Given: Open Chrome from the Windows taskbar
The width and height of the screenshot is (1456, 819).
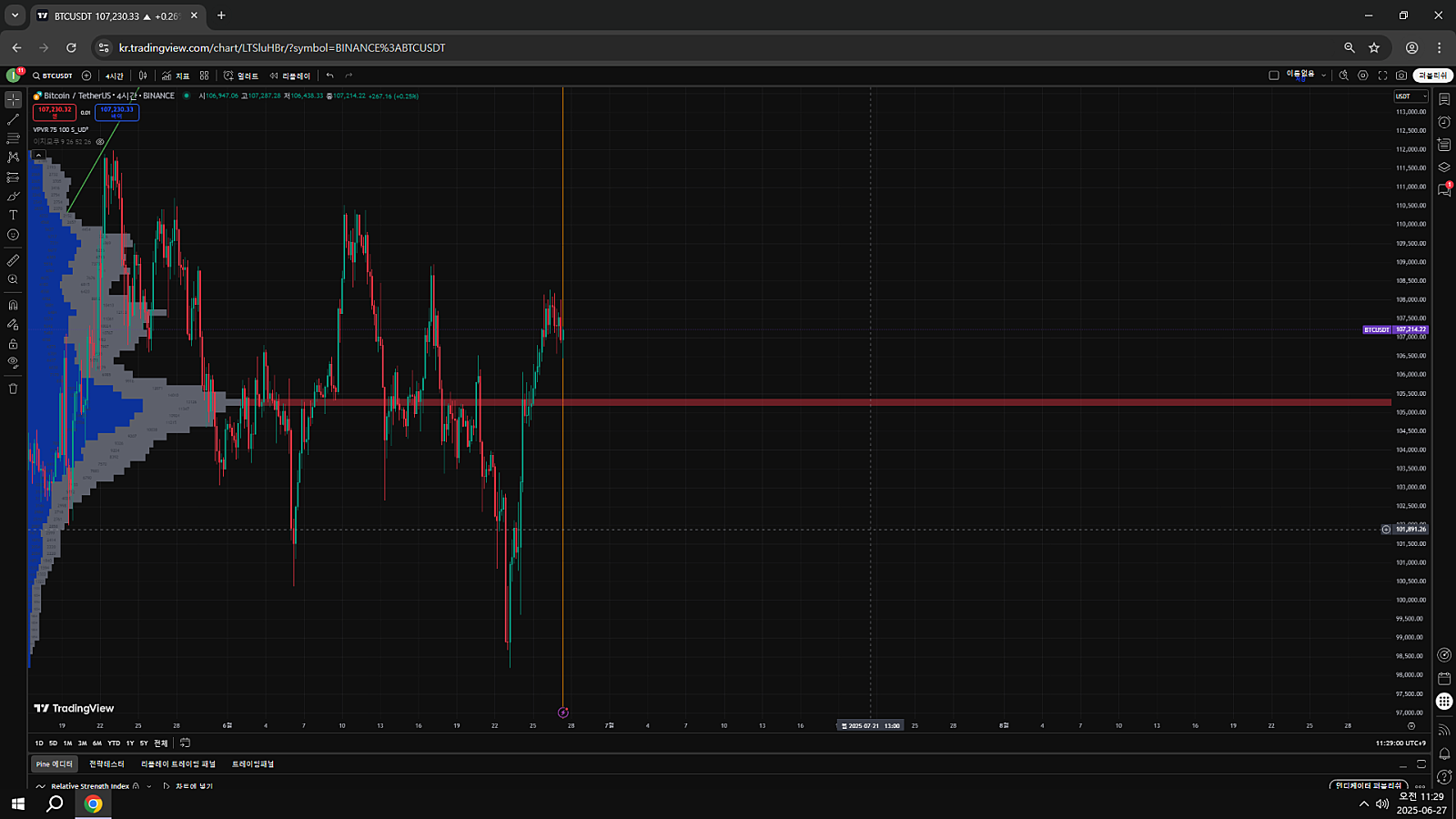Looking at the screenshot, I should [x=93, y=804].
